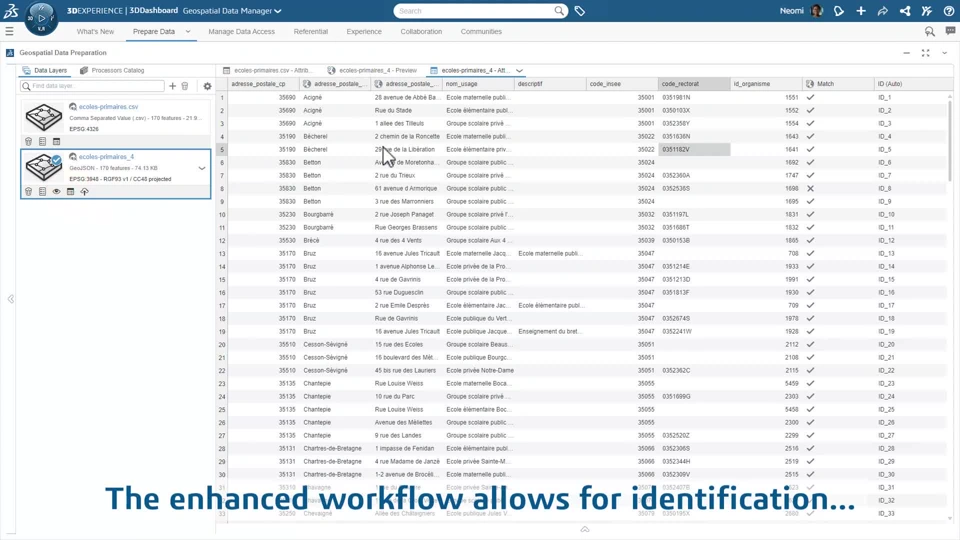Toggle Match checkmark in row 20
The height and width of the screenshot is (540, 960).
810,345
